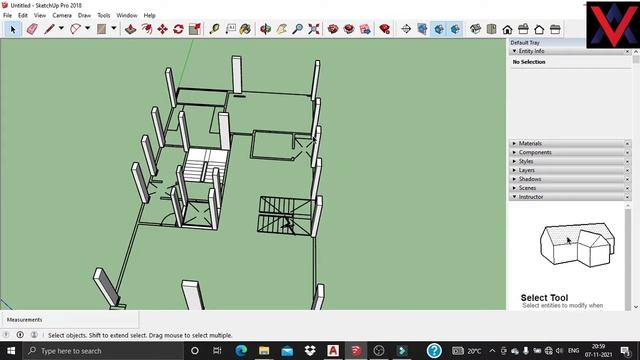640x360 pixels.
Task: Switch to the Iso view
Action: (x=476, y=29)
